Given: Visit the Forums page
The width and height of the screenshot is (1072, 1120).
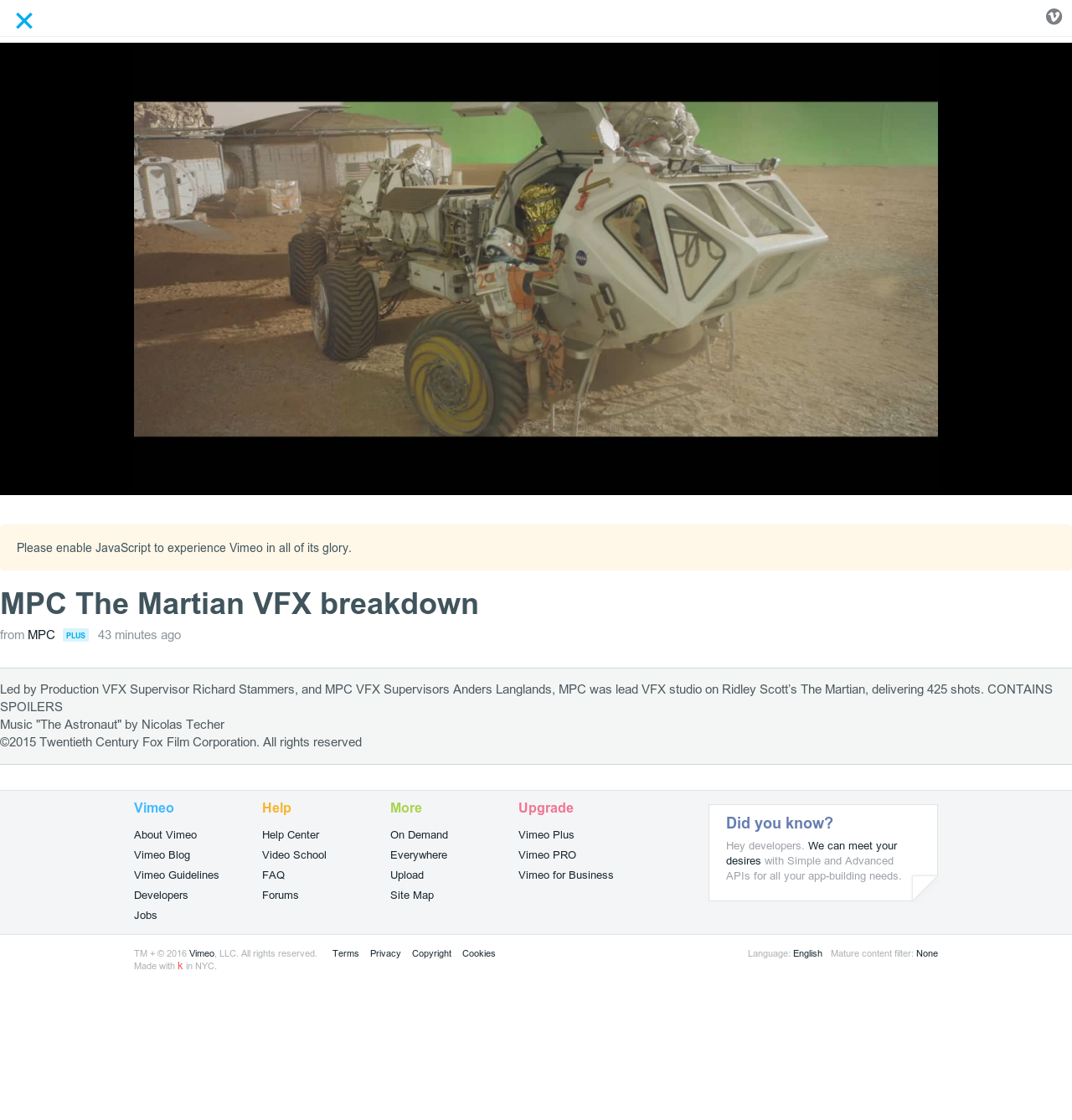Looking at the screenshot, I should tap(280, 895).
